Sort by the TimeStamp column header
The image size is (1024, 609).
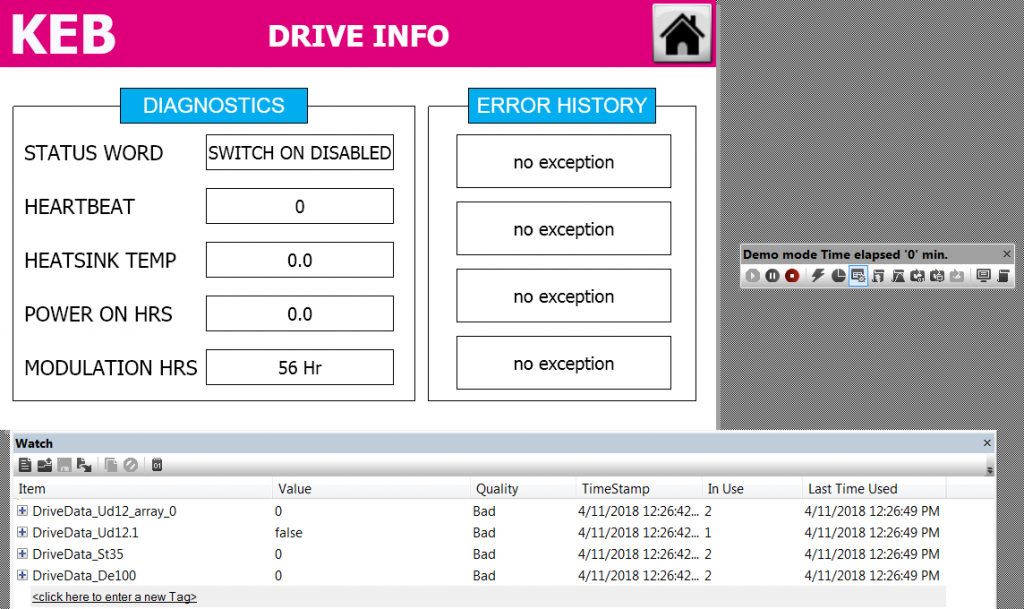tap(639, 488)
